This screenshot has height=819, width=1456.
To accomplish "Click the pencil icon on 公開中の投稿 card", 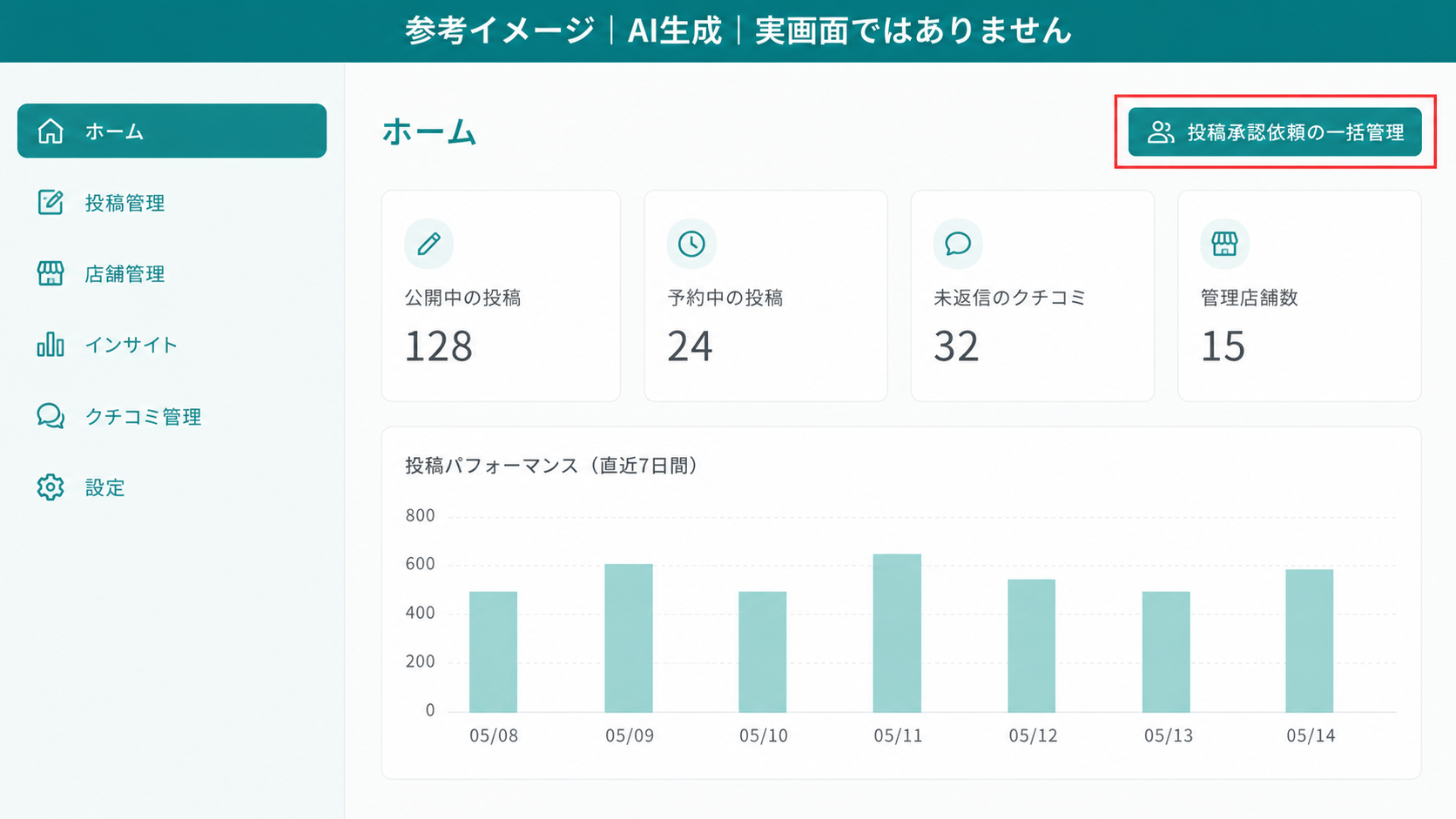I will 429,244.
